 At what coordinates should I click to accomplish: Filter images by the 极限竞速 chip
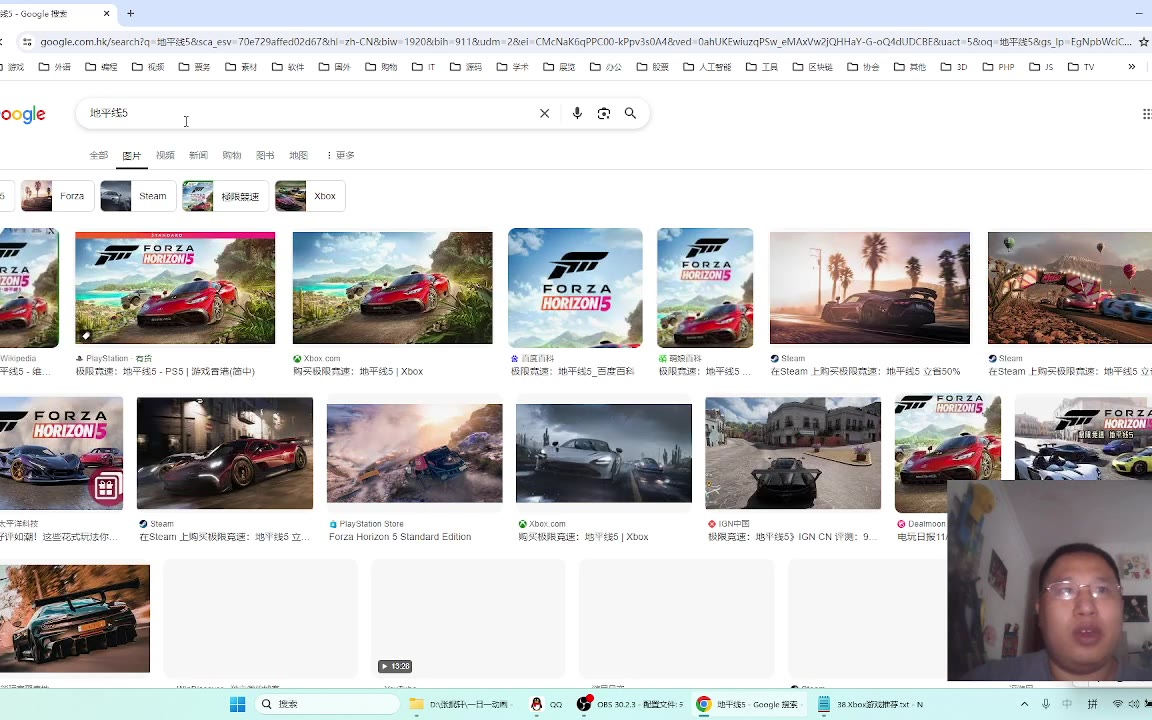pos(226,196)
